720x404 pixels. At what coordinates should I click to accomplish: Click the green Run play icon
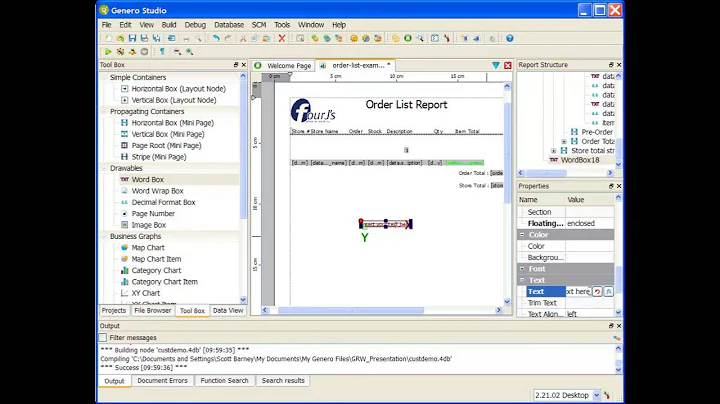108,52
